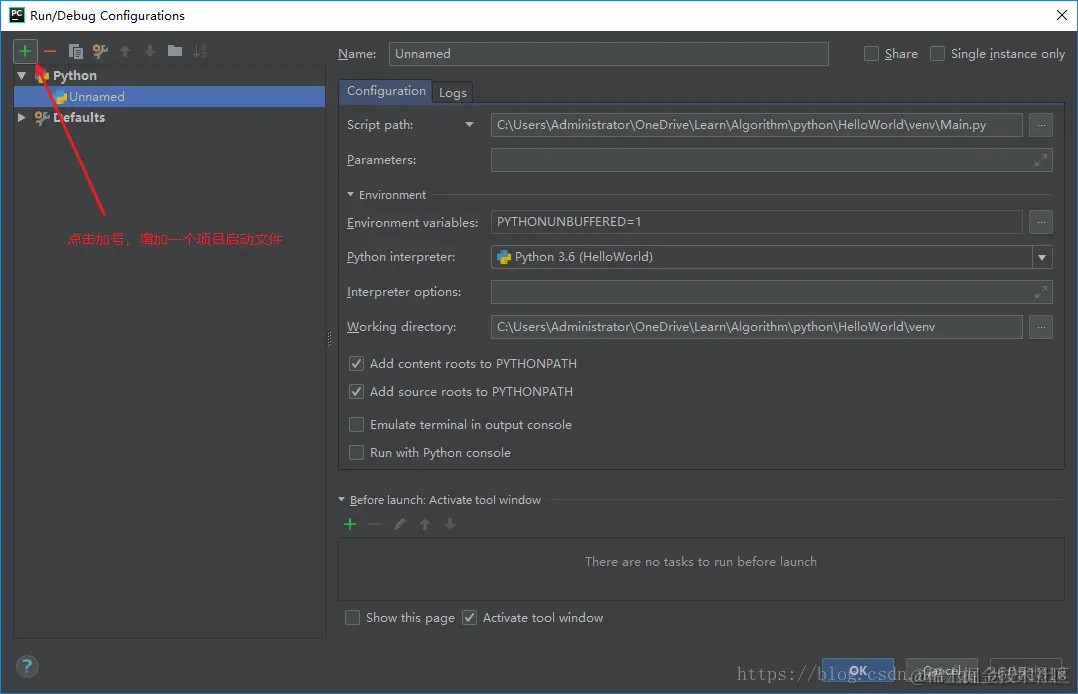1078x694 pixels.
Task: Collapse the Environment section
Action: click(351, 195)
